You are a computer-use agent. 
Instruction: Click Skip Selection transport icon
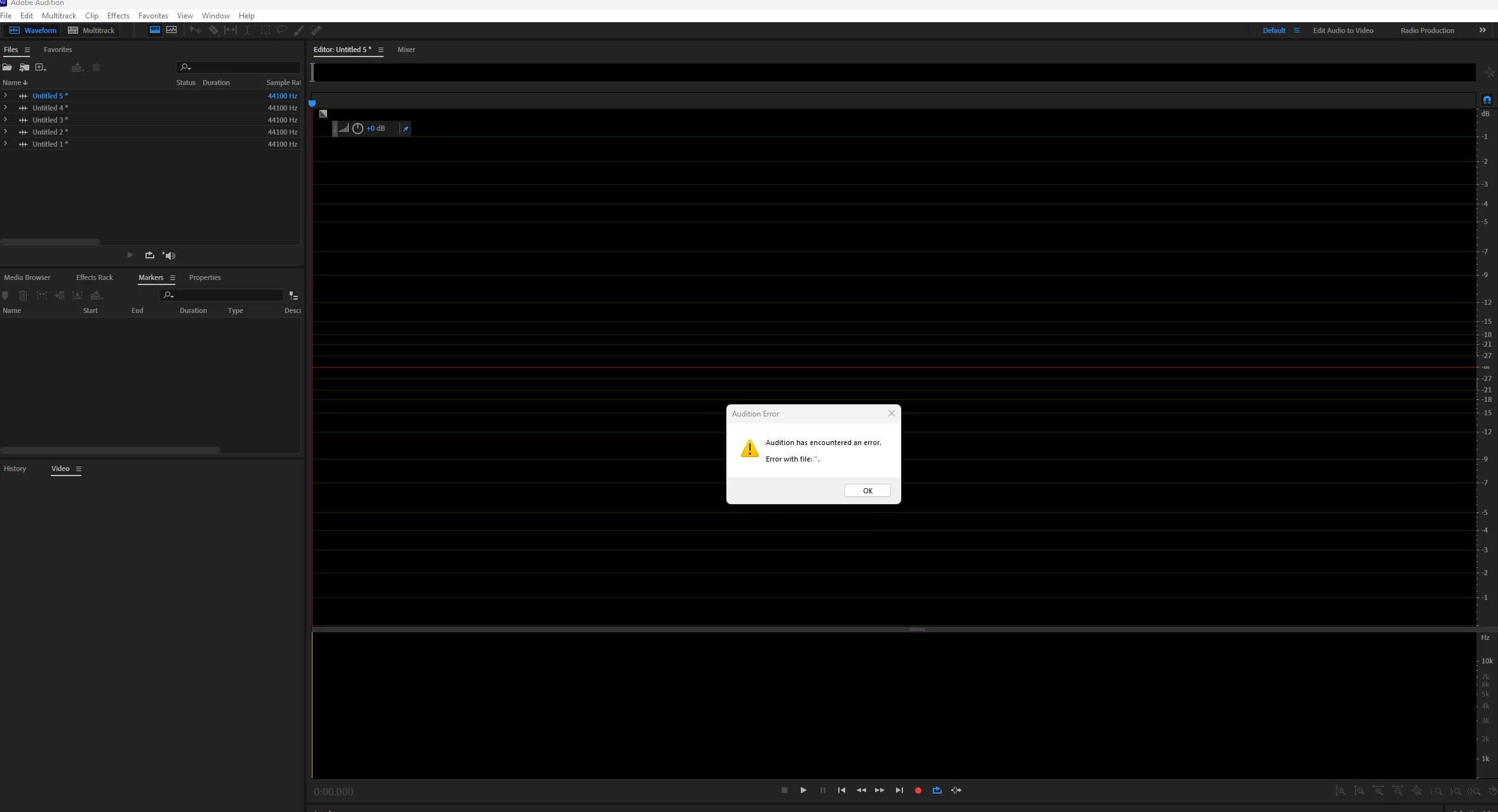[x=956, y=790]
